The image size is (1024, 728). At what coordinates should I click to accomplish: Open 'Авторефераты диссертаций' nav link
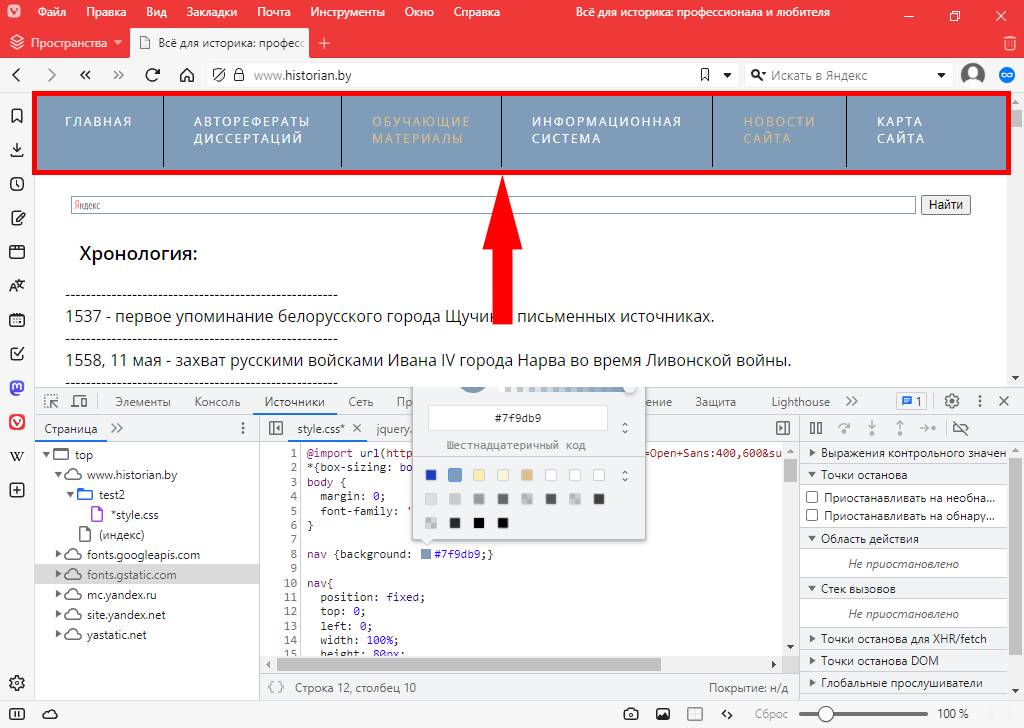coord(252,130)
